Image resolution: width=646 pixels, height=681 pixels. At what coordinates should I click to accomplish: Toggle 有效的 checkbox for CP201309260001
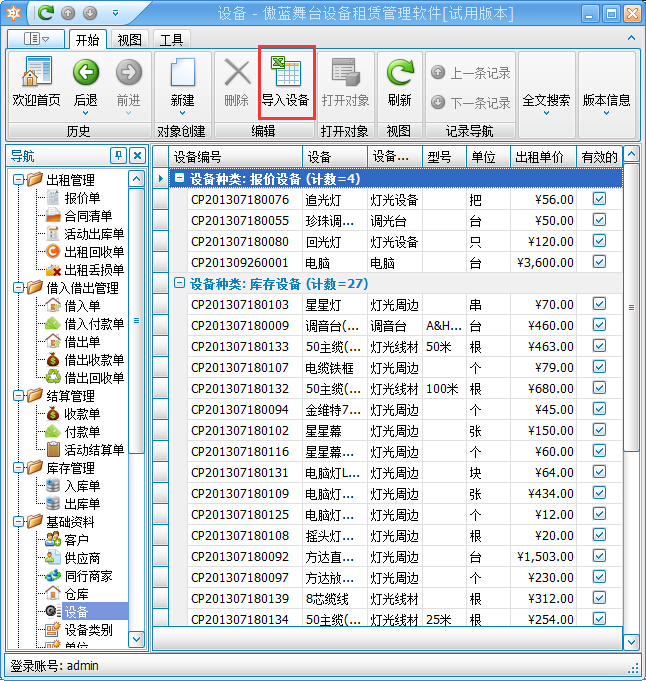pyautogui.click(x=600, y=262)
